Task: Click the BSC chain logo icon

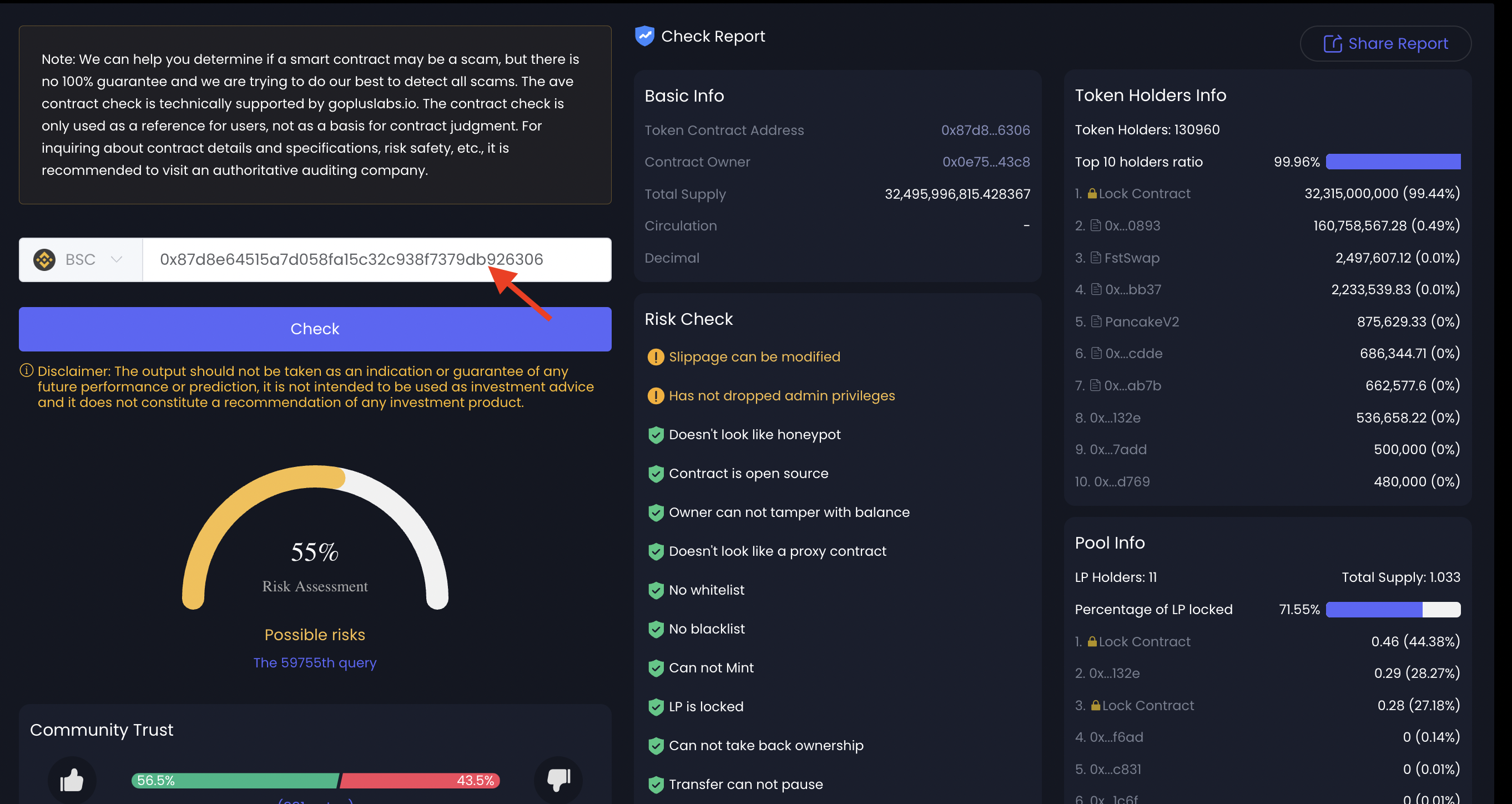Action: 44,260
